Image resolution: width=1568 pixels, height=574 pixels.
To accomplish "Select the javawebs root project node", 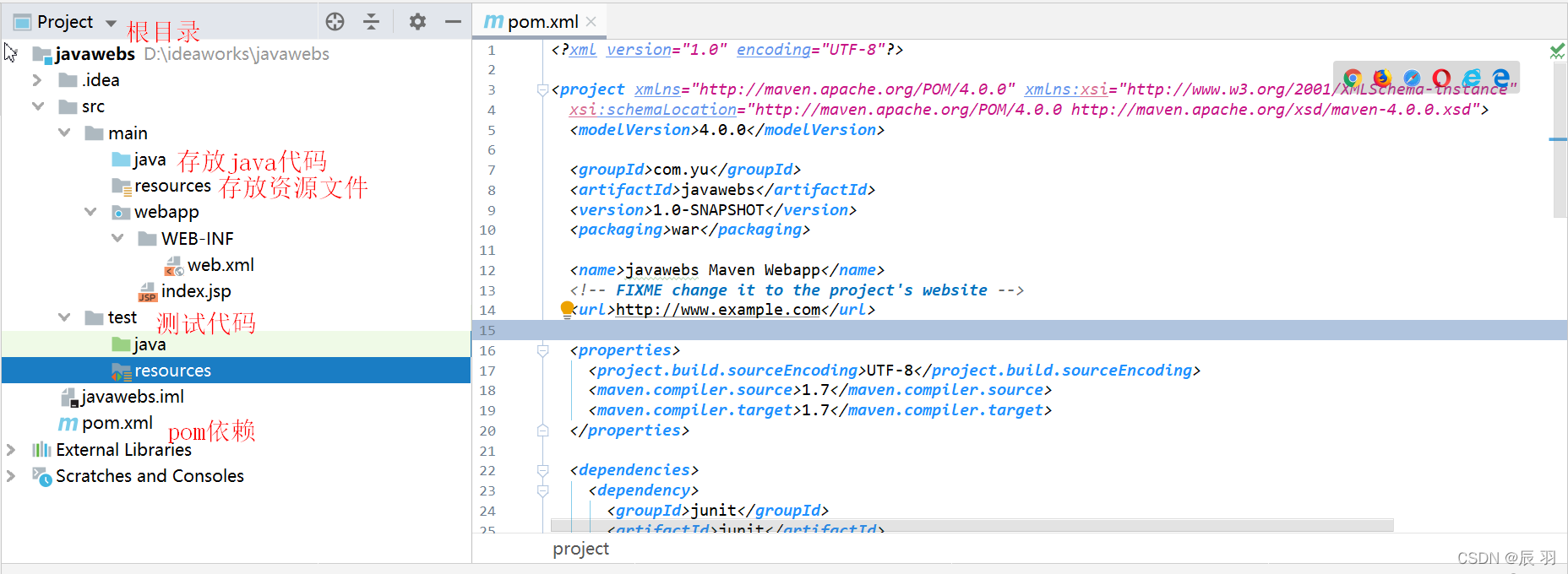I will click(x=95, y=54).
